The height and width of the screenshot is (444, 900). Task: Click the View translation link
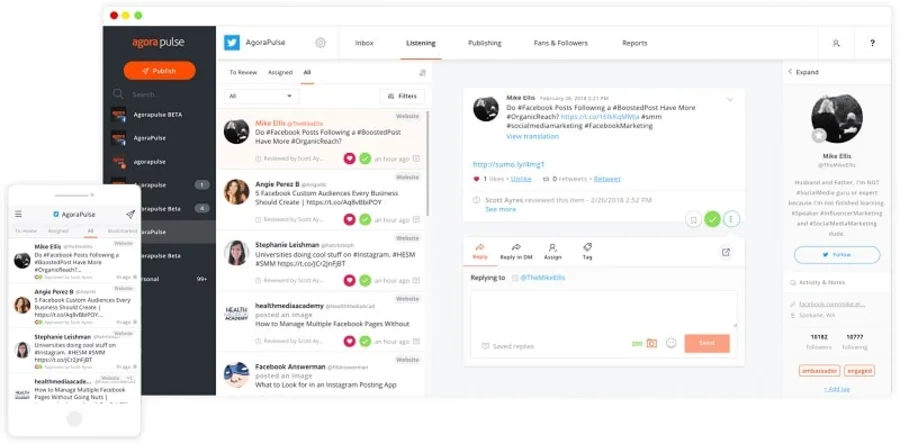pos(532,136)
